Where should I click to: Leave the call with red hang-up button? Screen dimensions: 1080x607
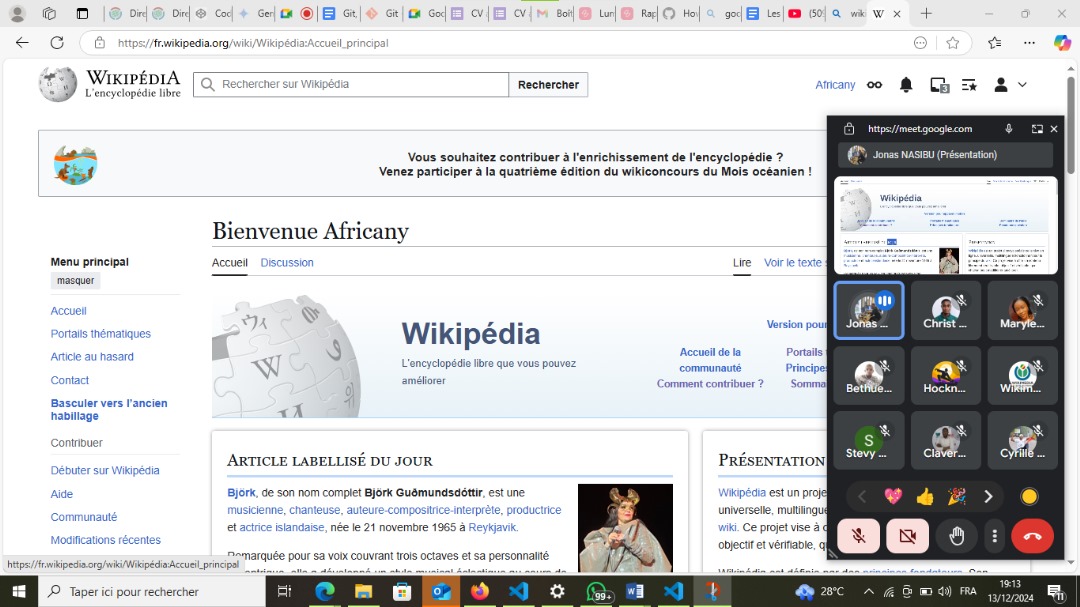1032,536
